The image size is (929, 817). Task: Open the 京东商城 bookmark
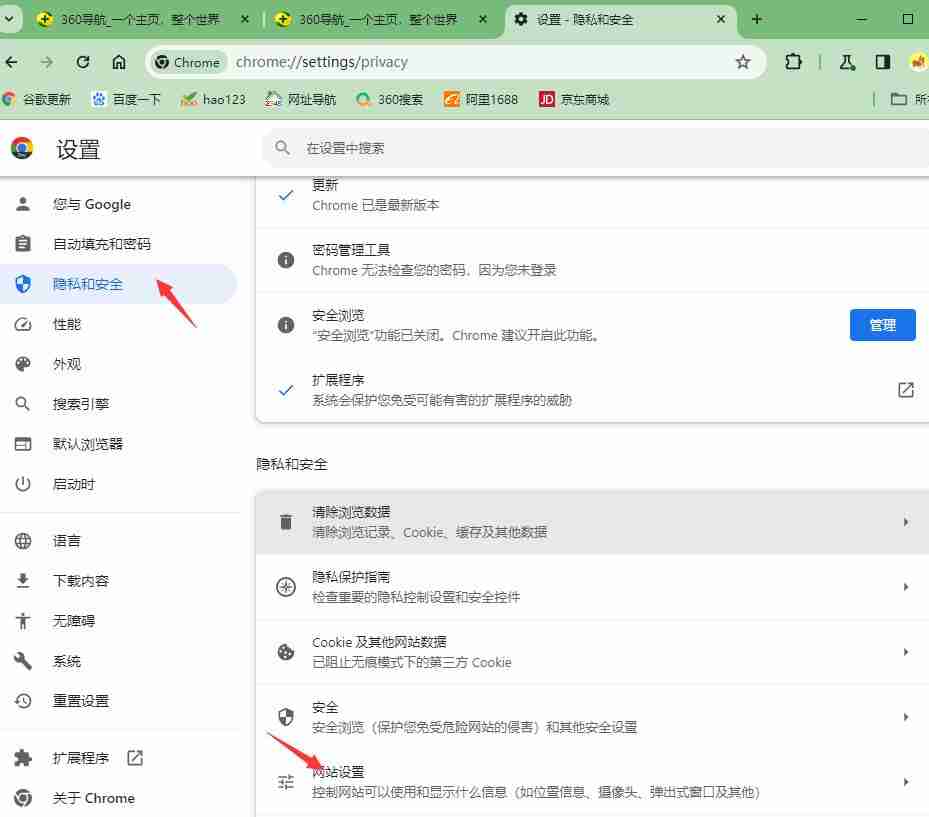575,99
